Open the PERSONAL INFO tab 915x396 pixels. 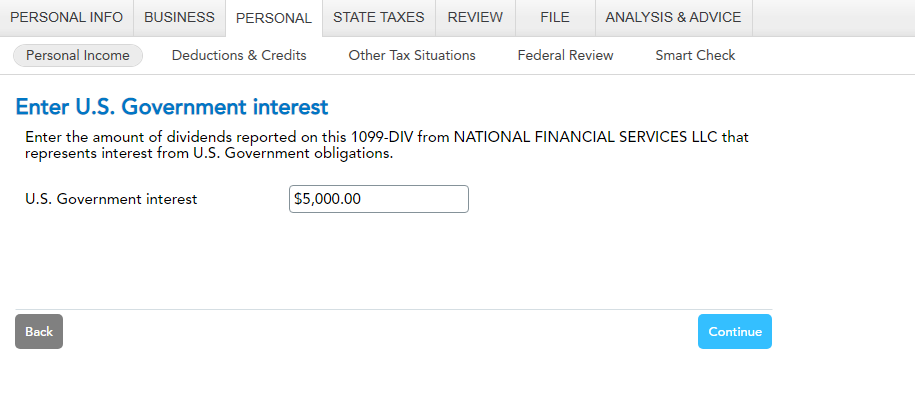[x=67, y=17]
